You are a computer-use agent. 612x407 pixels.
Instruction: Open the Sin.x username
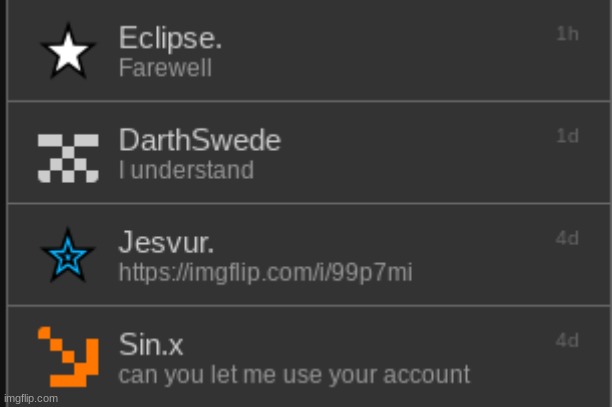click(151, 346)
